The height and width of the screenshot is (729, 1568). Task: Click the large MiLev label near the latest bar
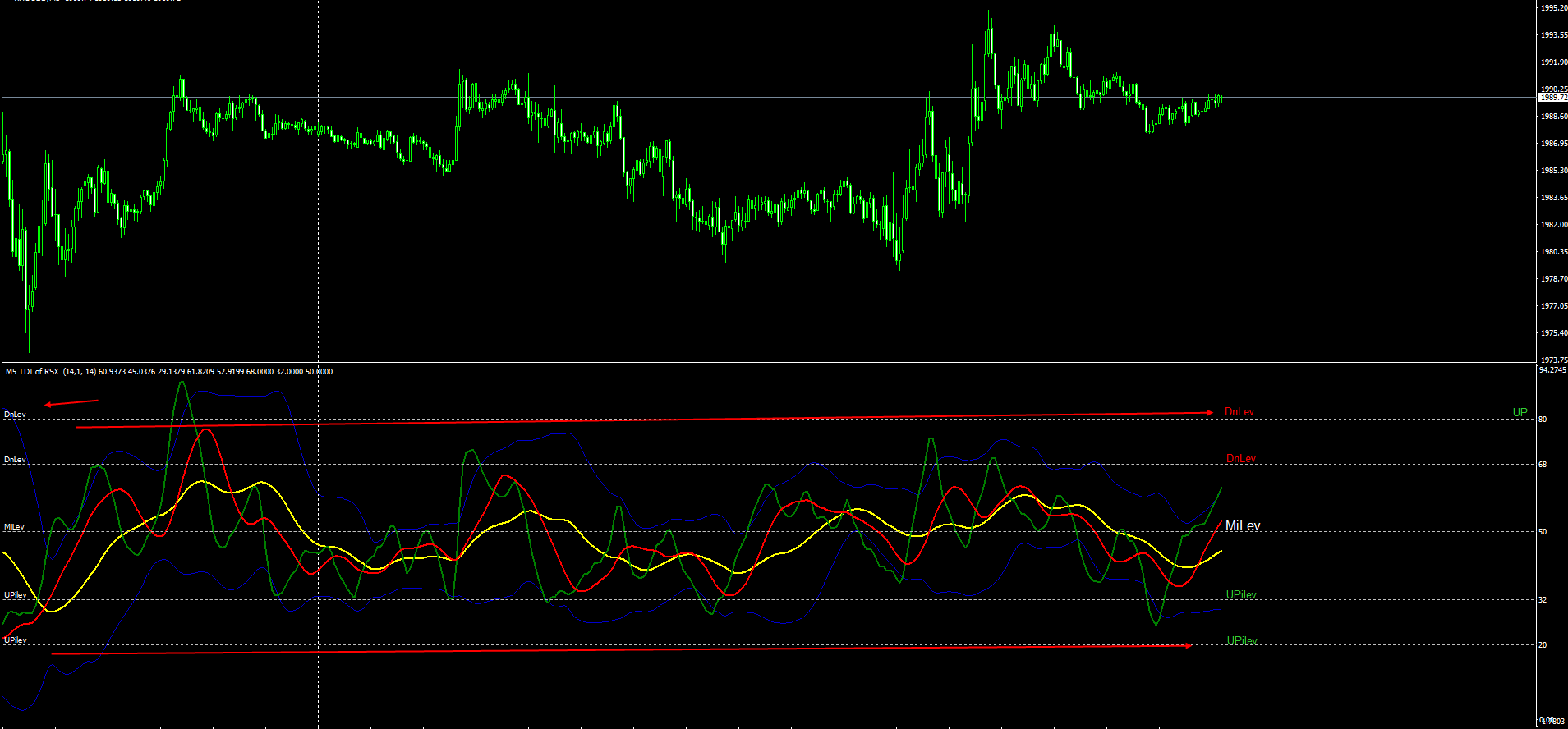(1243, 525)
